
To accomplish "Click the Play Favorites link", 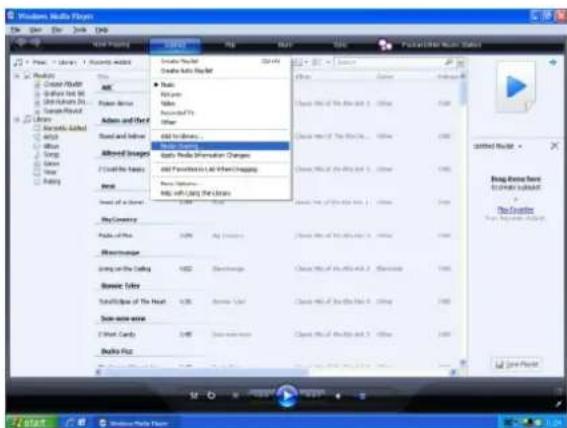I will (515, 210).
